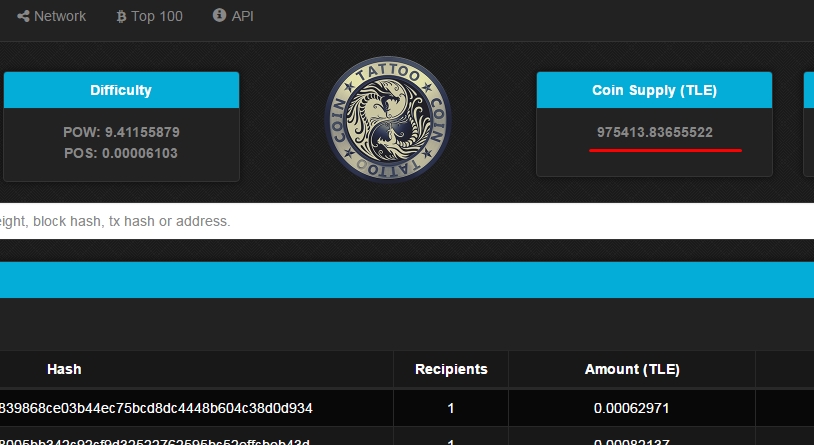Open the Top 100 menu item
Image resolution: width=814 pixels, height=445 pixels.
tap(150, 16)
